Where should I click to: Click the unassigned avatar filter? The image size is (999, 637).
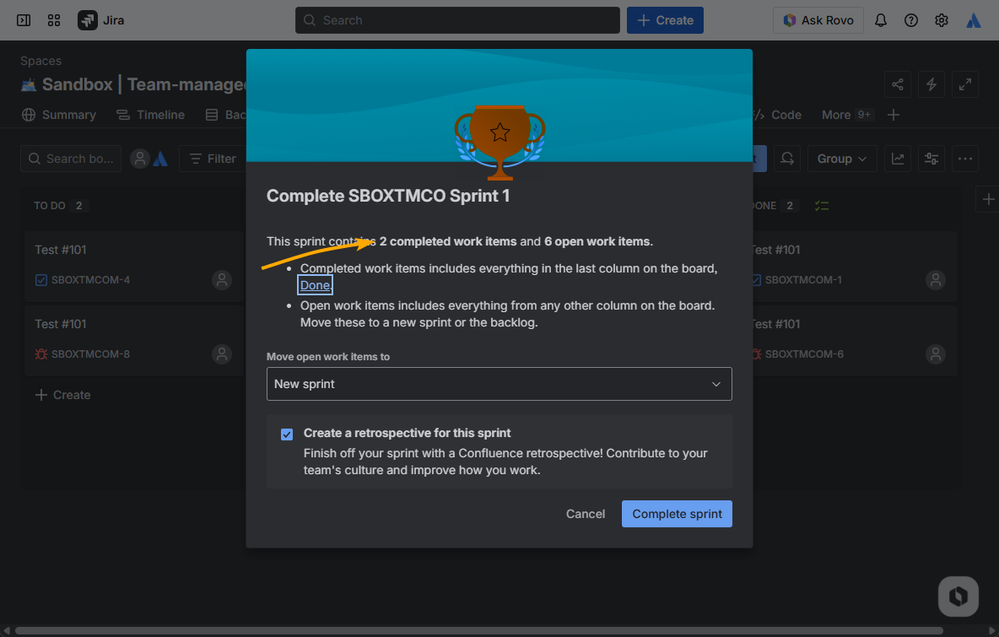(x=140, y=159)
